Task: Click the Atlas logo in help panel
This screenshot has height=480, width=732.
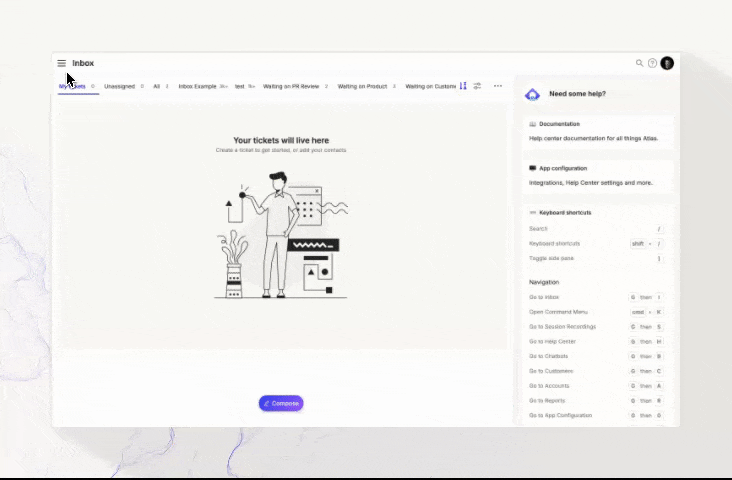Action: pos(533,94)
